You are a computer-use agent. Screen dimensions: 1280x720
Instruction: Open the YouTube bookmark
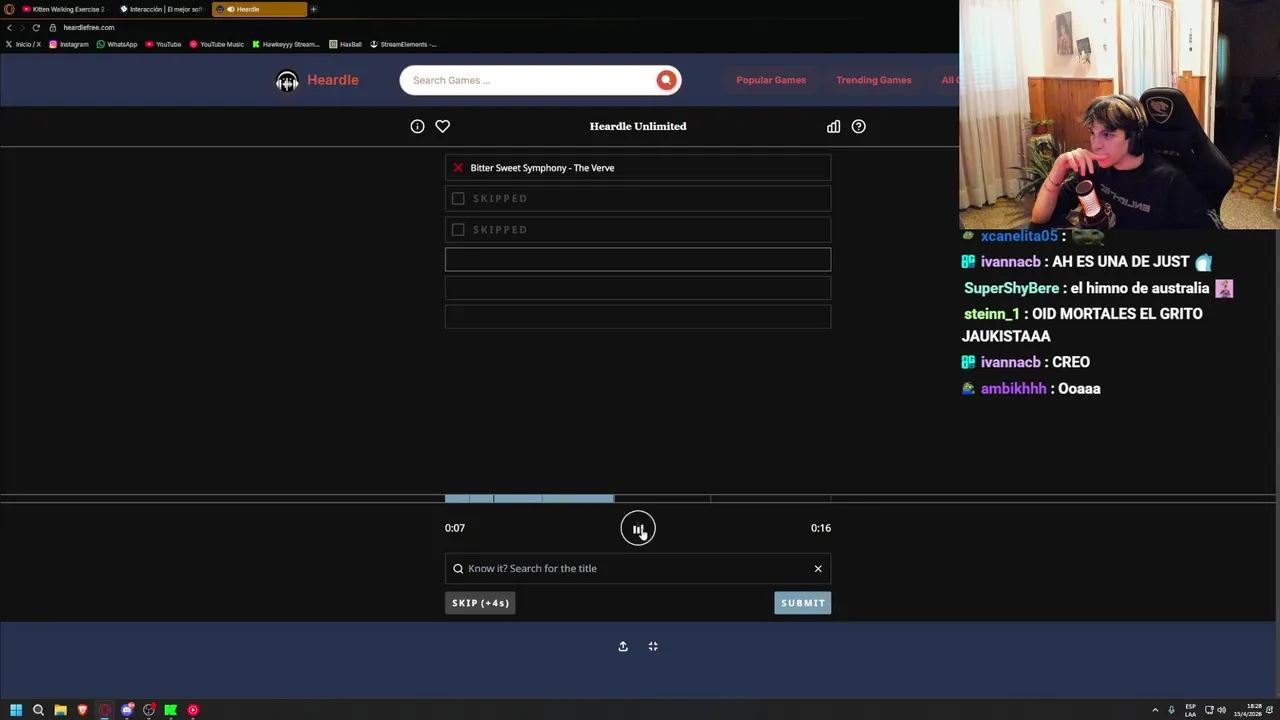click(163, 44)
